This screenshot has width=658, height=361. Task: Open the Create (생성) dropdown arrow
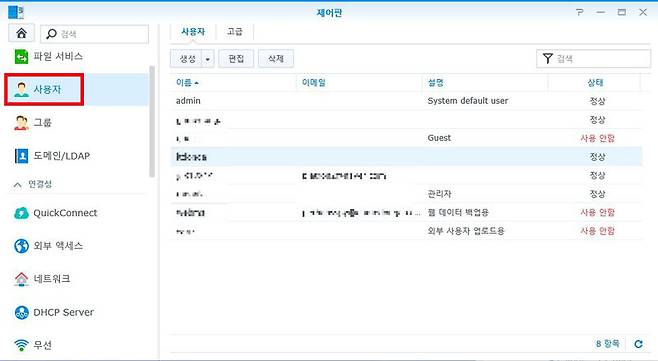[x=208, y=59]
